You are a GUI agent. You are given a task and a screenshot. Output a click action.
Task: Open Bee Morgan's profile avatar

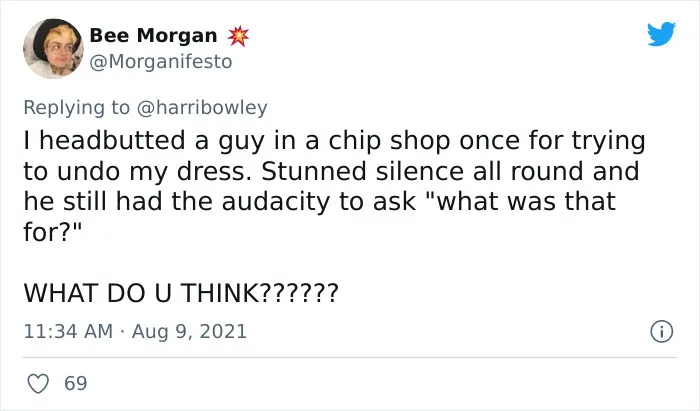click(53, 49)
